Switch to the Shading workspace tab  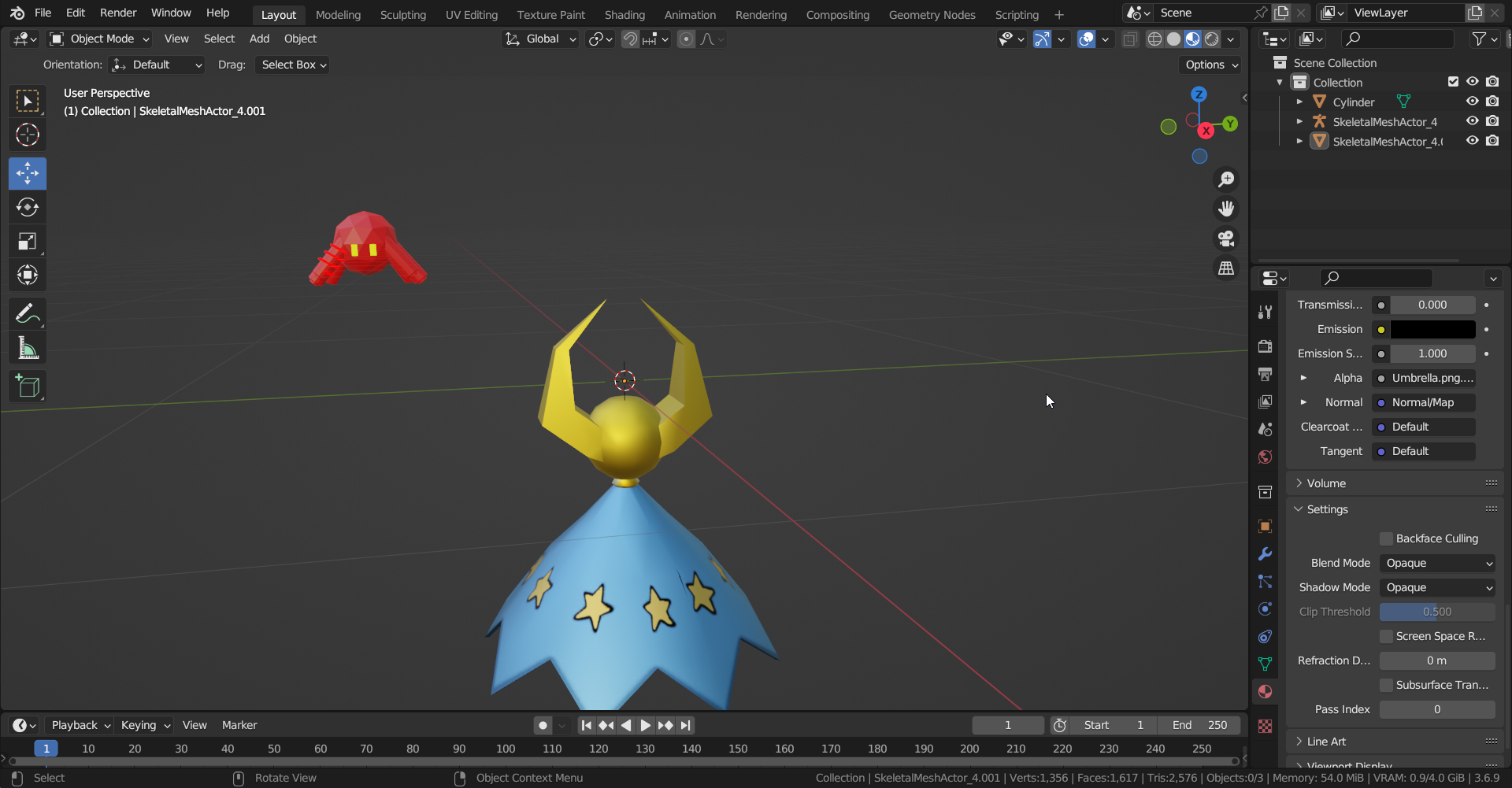click(624, 15)
